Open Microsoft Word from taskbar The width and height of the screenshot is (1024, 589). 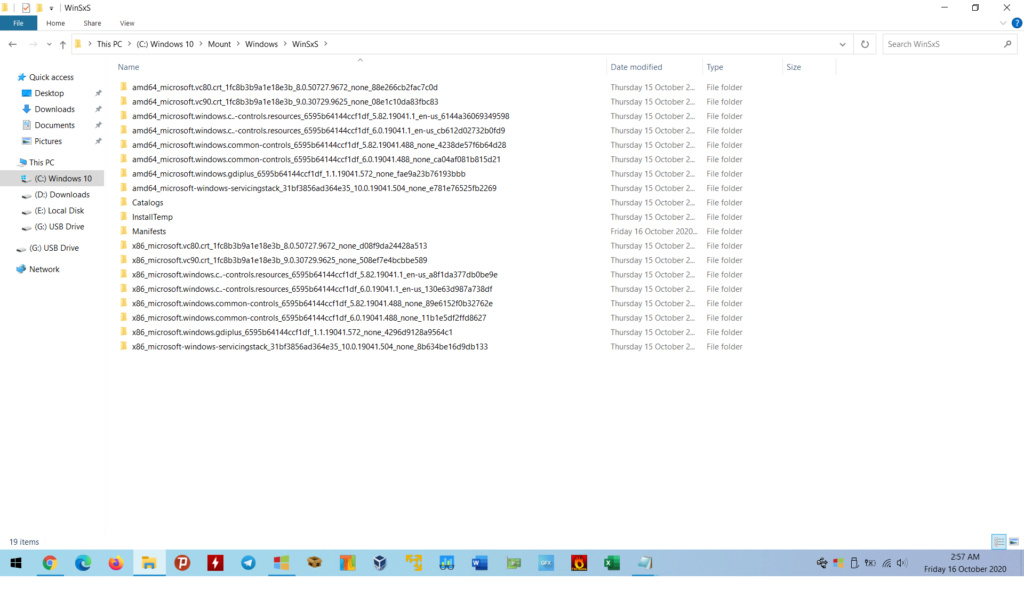click(479, 563)
